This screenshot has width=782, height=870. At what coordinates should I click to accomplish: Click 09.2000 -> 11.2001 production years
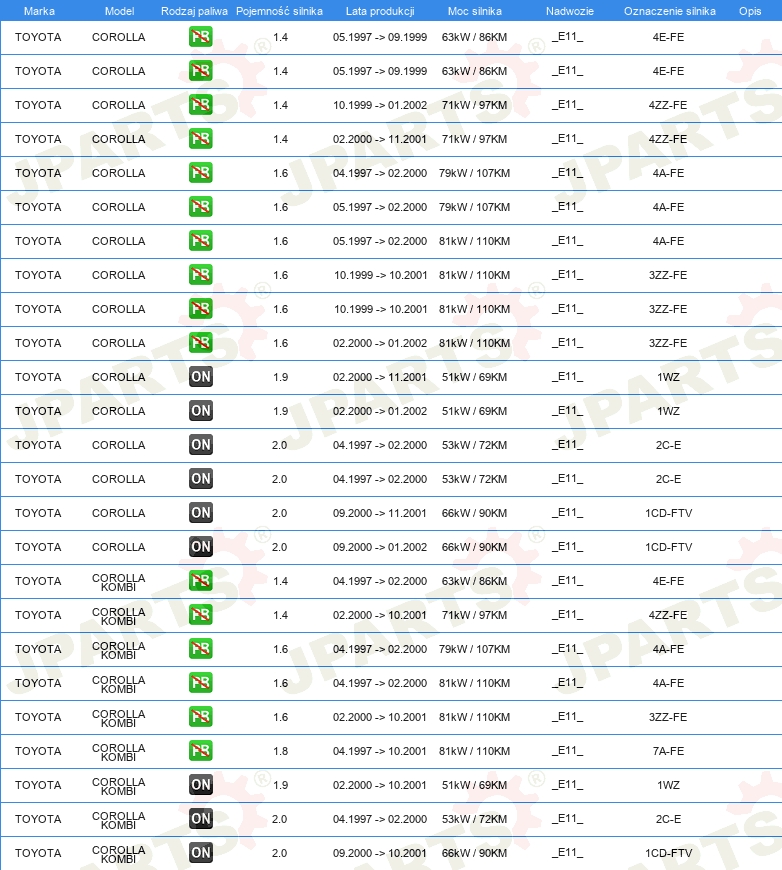coord(380,513)
